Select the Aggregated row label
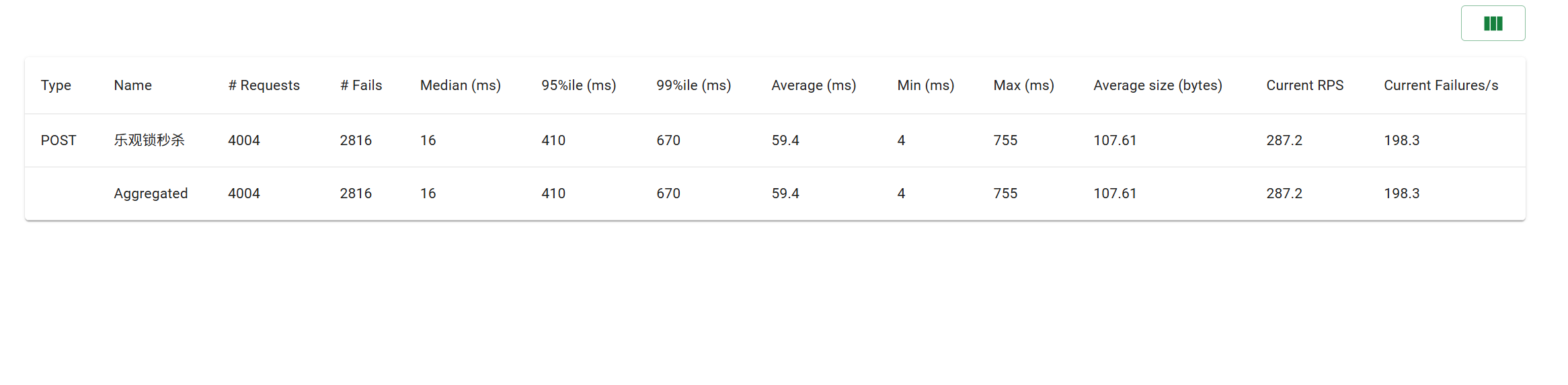1568x385 pixels. (x=151, y=194)
